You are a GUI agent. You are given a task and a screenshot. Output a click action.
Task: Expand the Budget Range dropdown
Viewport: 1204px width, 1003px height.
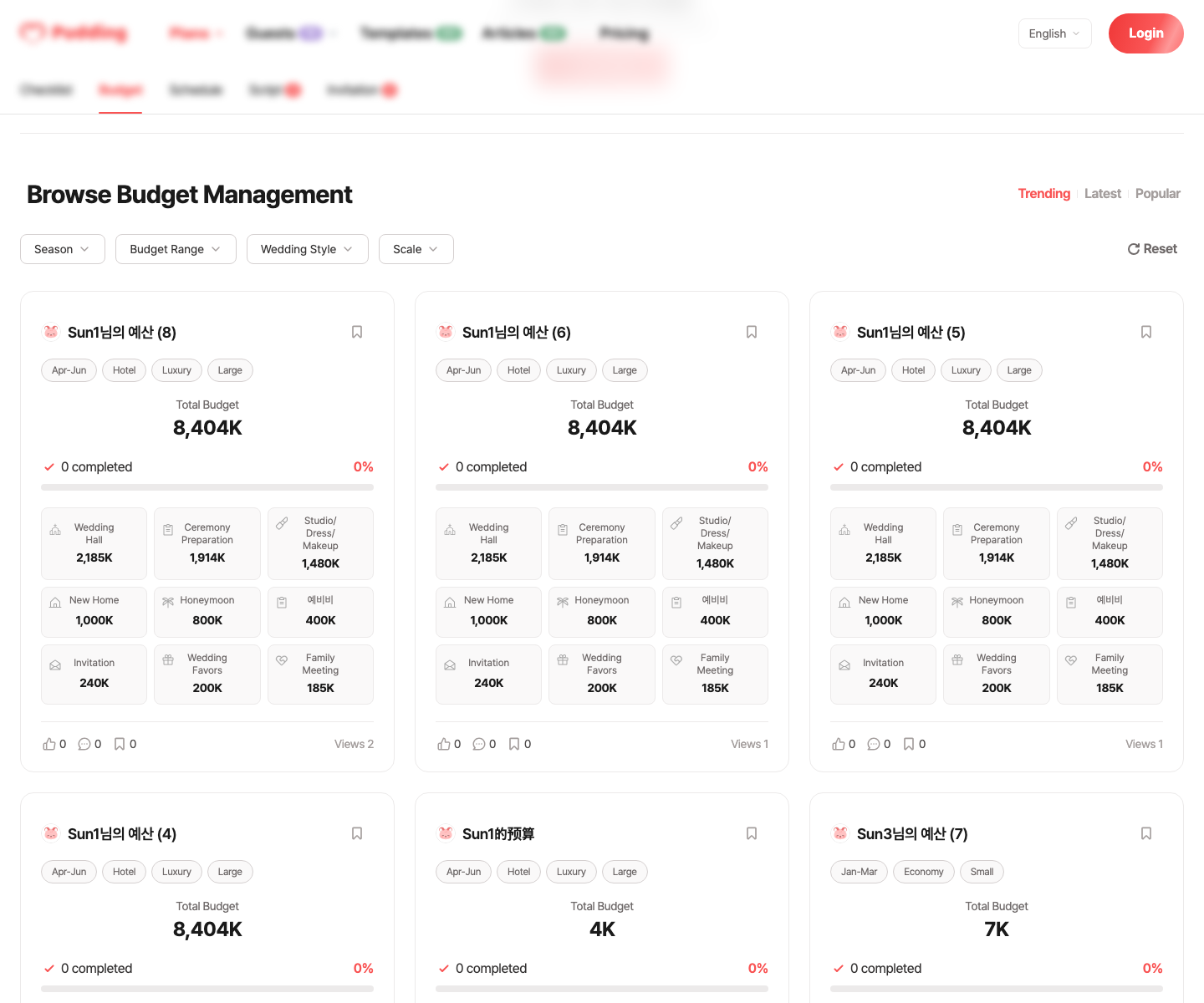[176, 249]
